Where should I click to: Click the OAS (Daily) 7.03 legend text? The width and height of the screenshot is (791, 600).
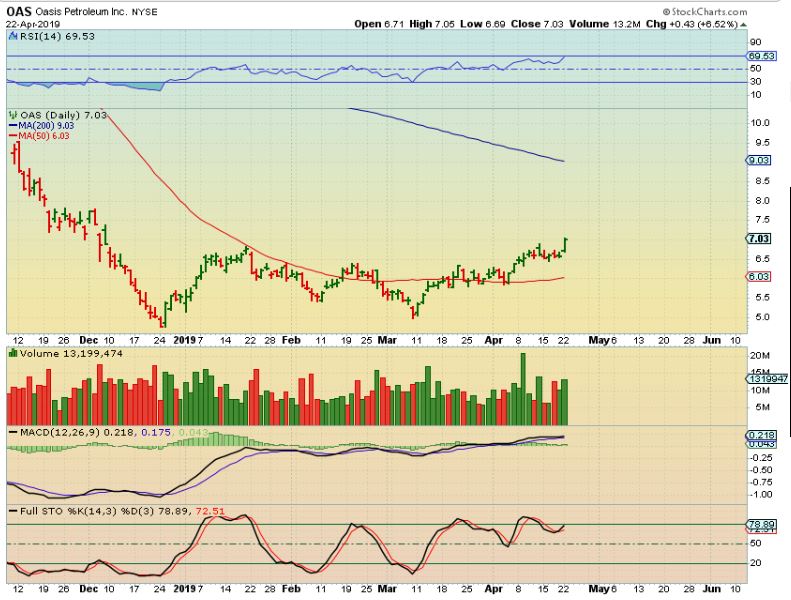pyautogui.click(x=64, y=115)
